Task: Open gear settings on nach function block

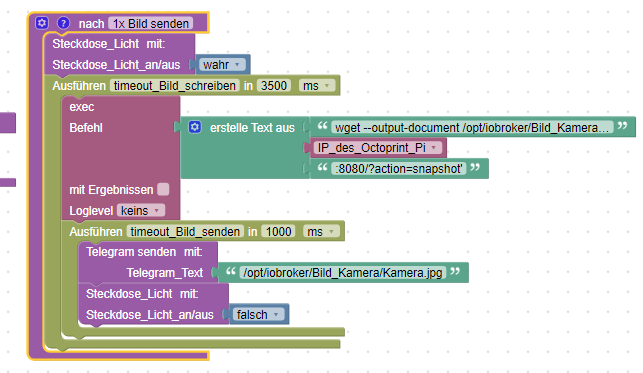Action: (x=42, y=23)
